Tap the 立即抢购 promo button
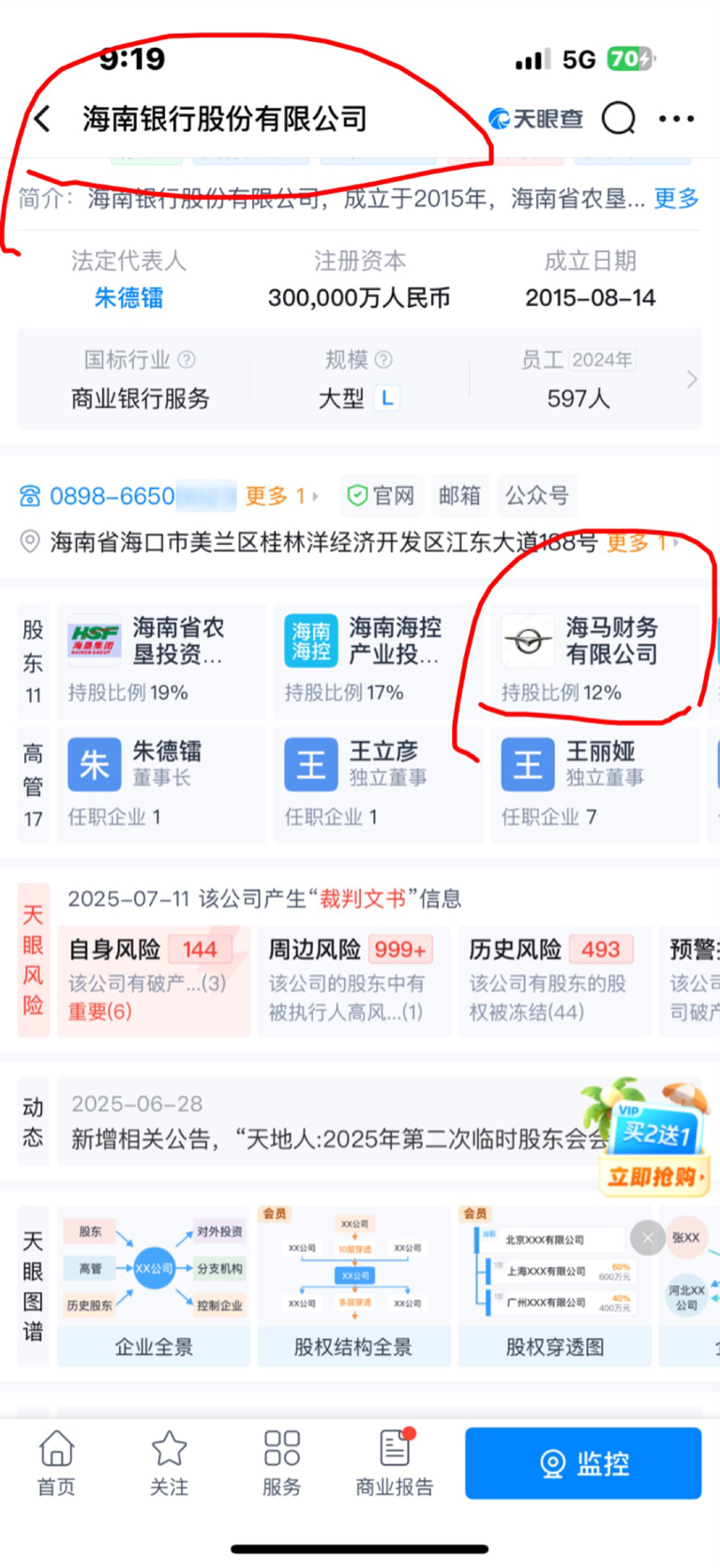This screenshot has width=720, height=1568. tap(653, 1176)
